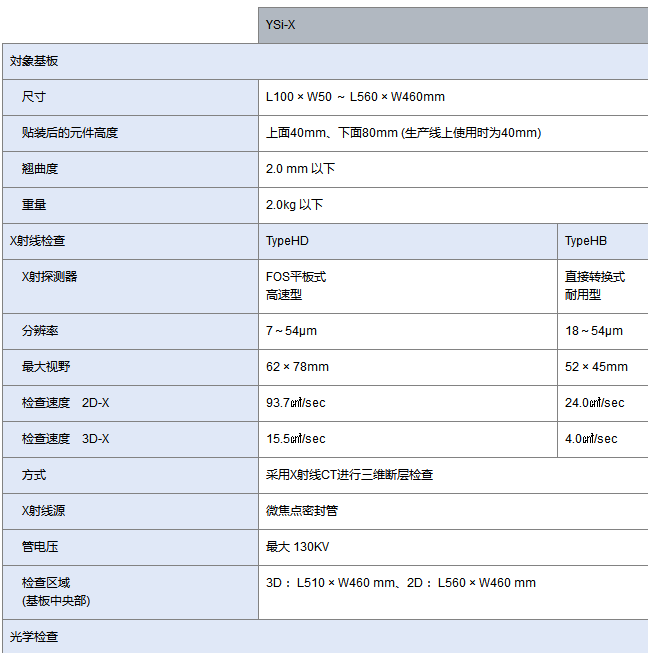
Task: Click the 翘曲度 row label
Action: point(40,169)
